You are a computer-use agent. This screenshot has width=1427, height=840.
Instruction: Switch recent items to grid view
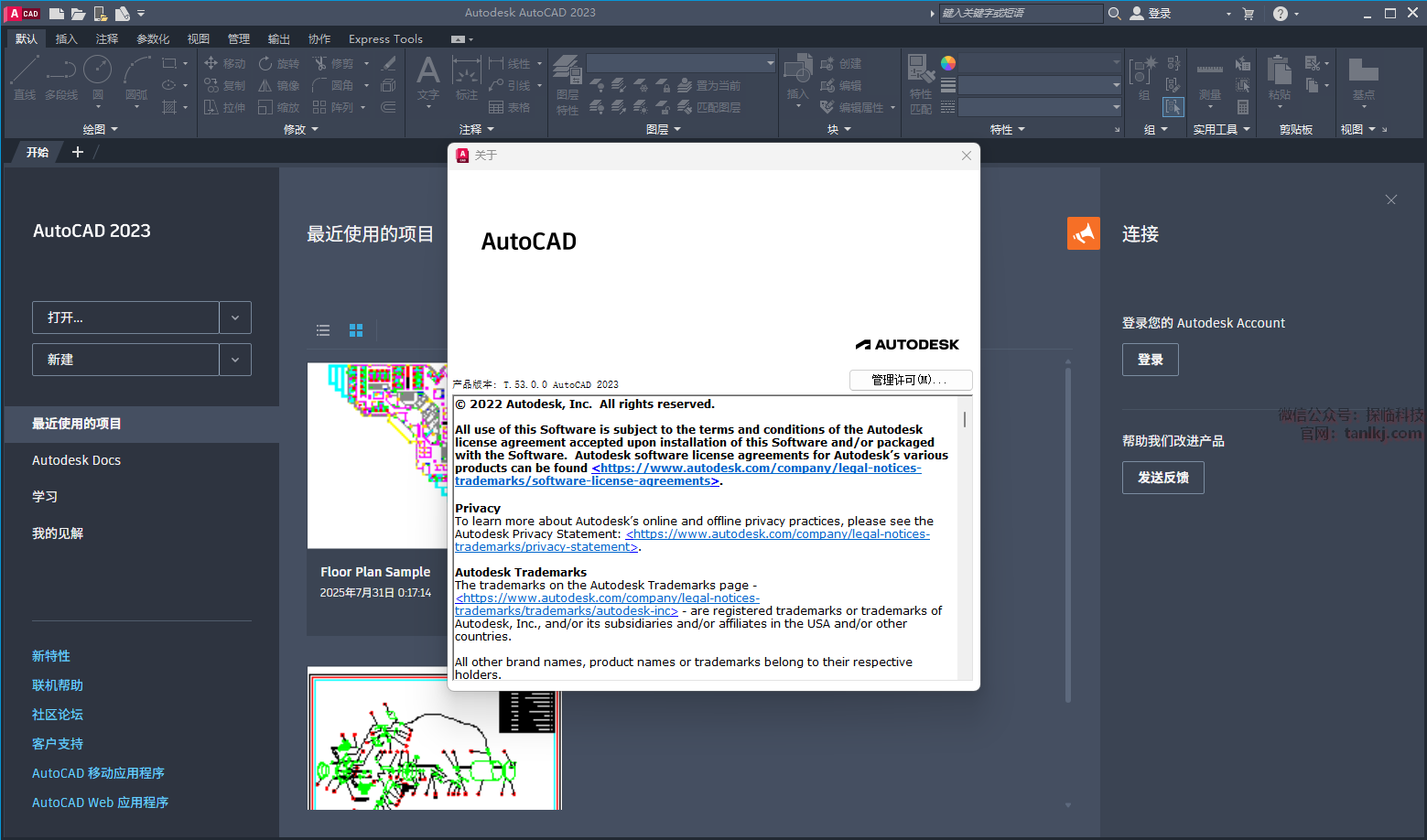tap(356, 330)
